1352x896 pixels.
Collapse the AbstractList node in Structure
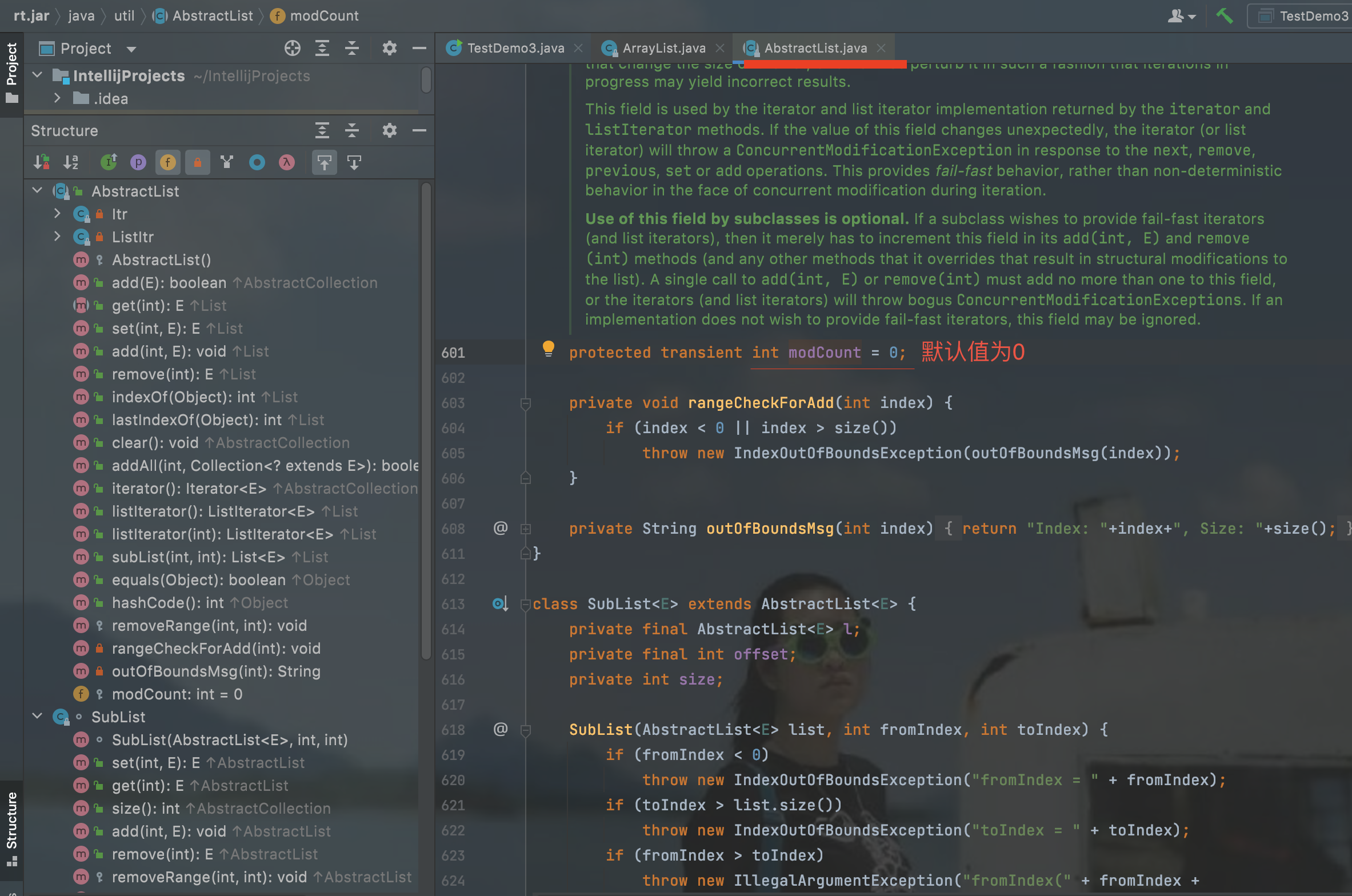(38, 190)
